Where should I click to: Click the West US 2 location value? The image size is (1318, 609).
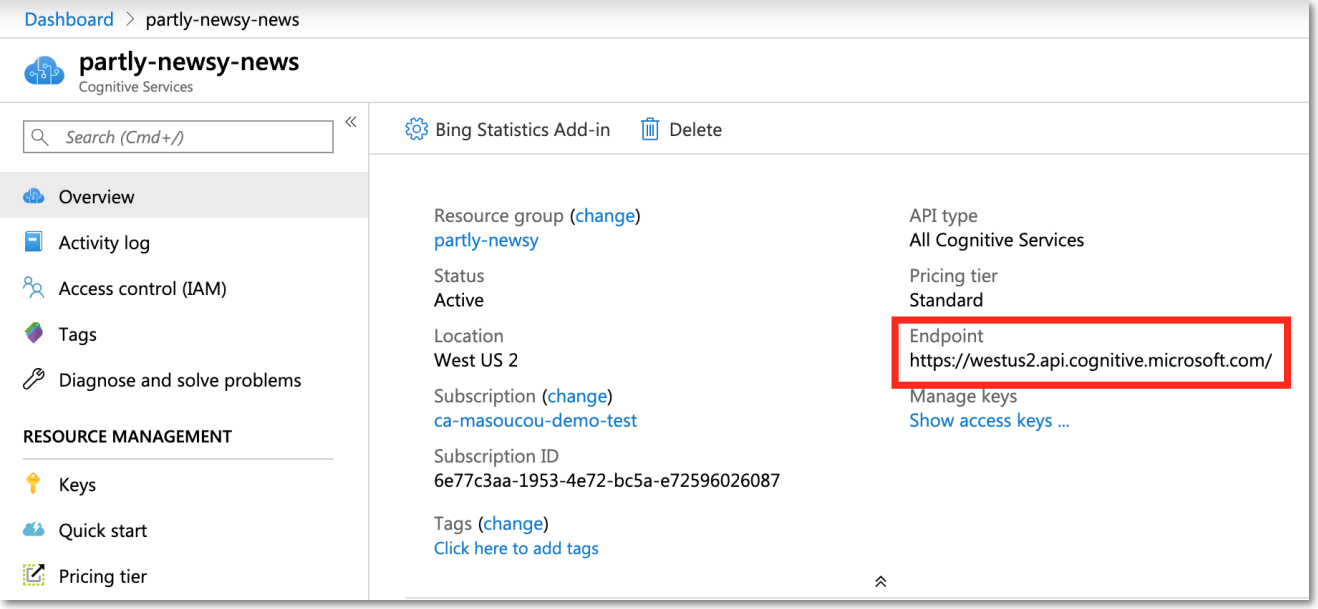476,360
